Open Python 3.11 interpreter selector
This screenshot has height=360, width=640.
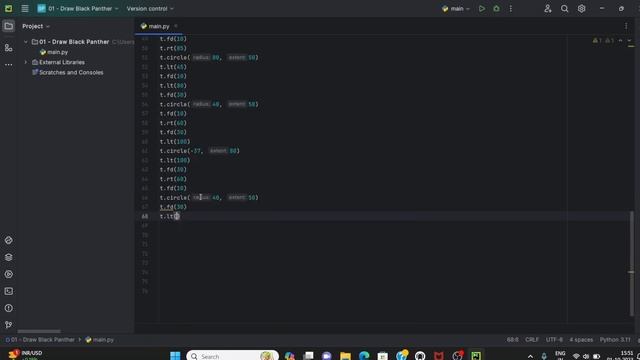[x=615, y=340]
